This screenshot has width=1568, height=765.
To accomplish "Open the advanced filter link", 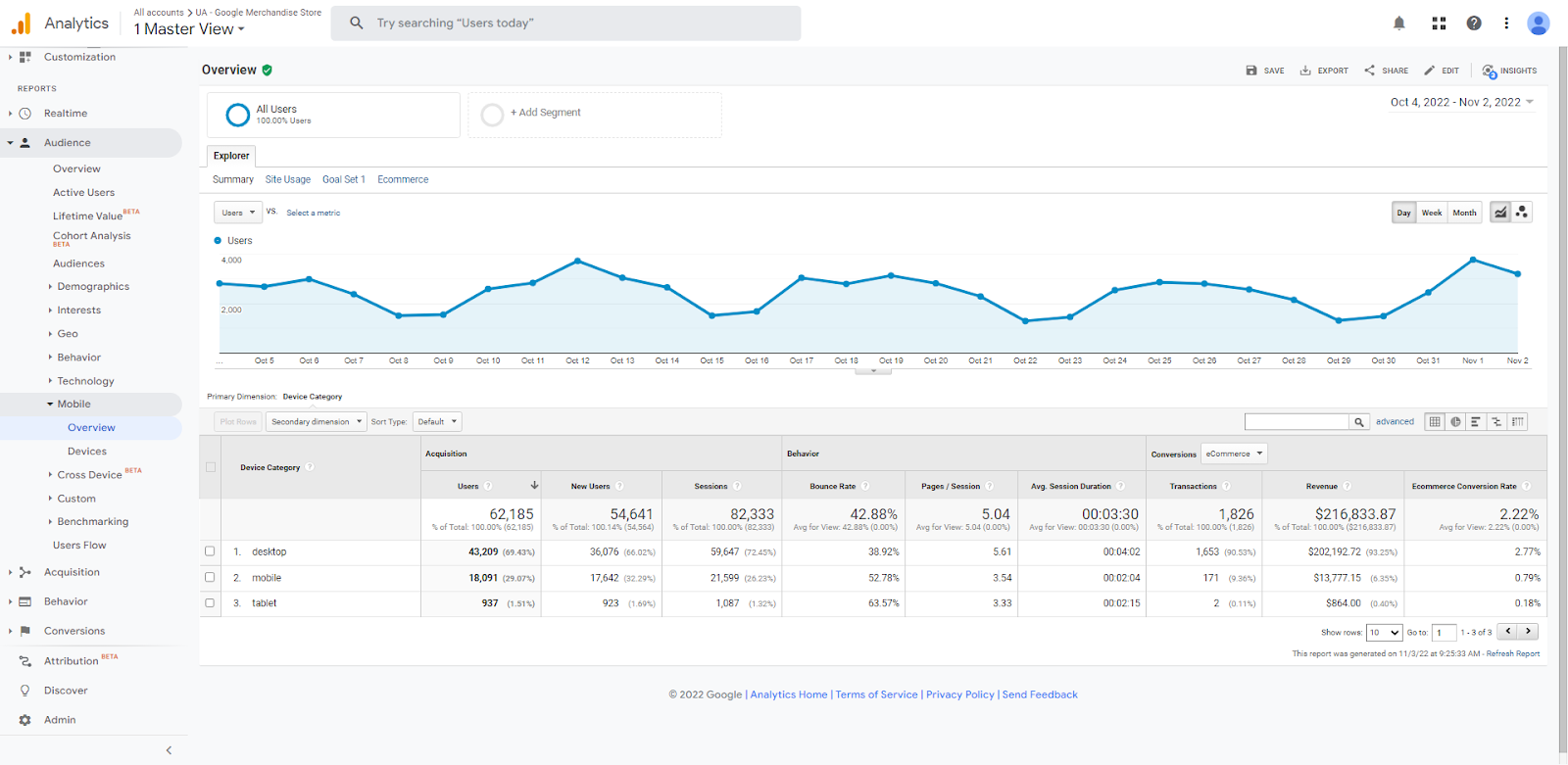I will pos(1395,422).
